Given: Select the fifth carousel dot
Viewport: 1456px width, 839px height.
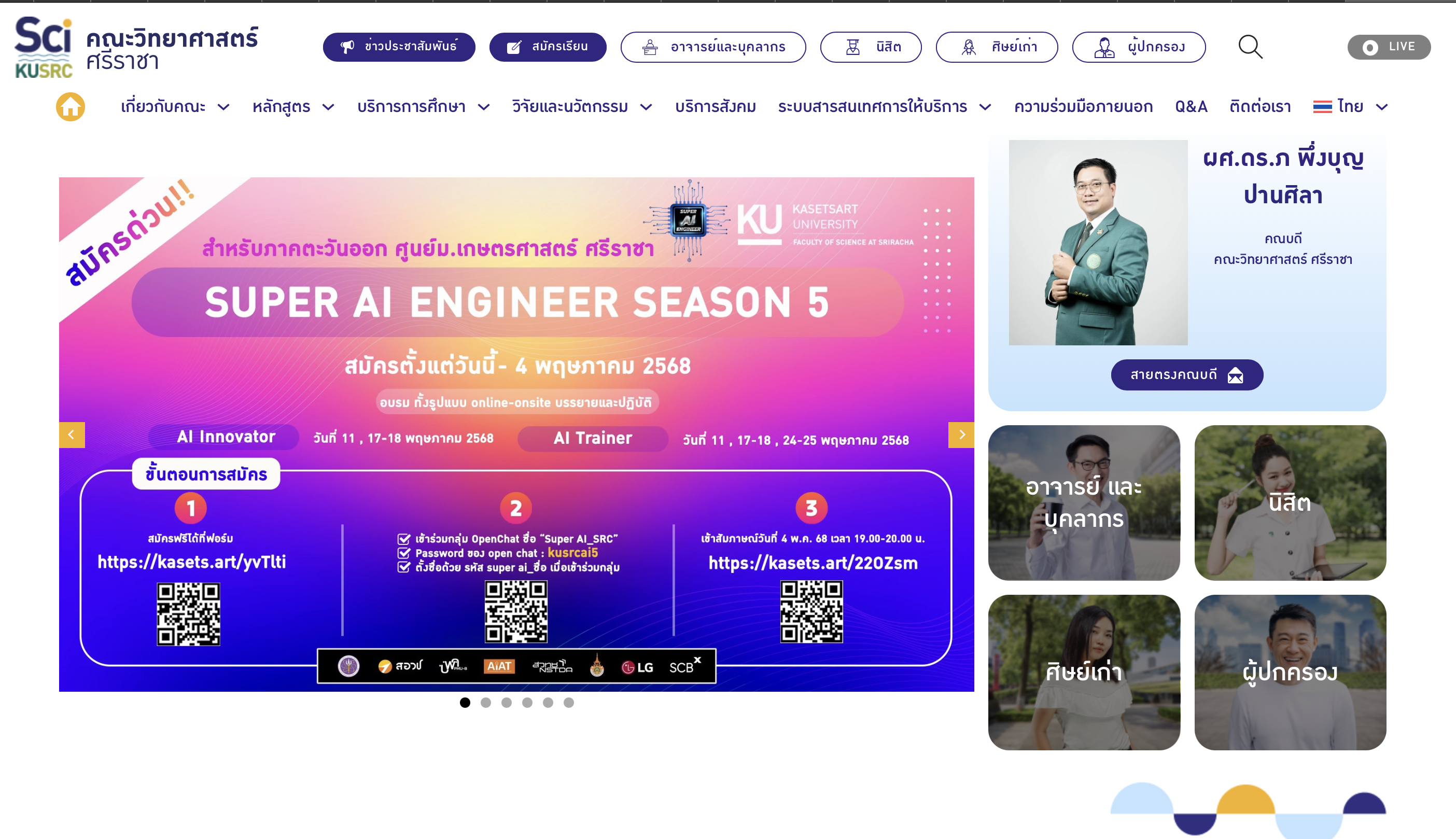Looking at the screenshot, I should [548, 702].
